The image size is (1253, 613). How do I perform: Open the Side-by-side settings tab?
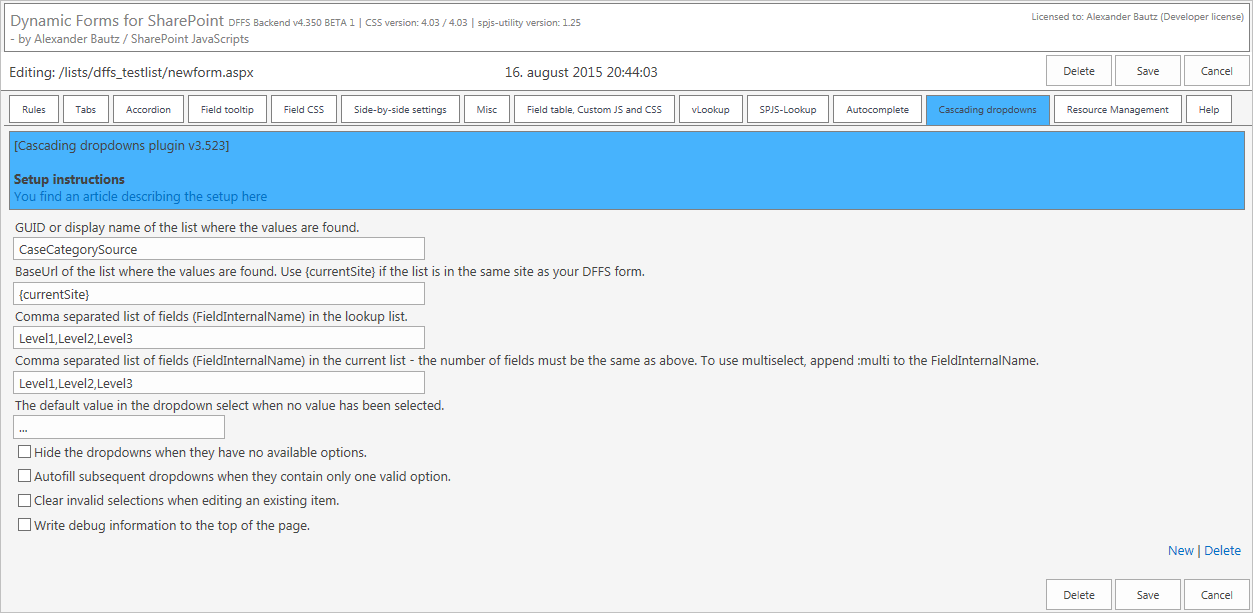click(400, 109)
